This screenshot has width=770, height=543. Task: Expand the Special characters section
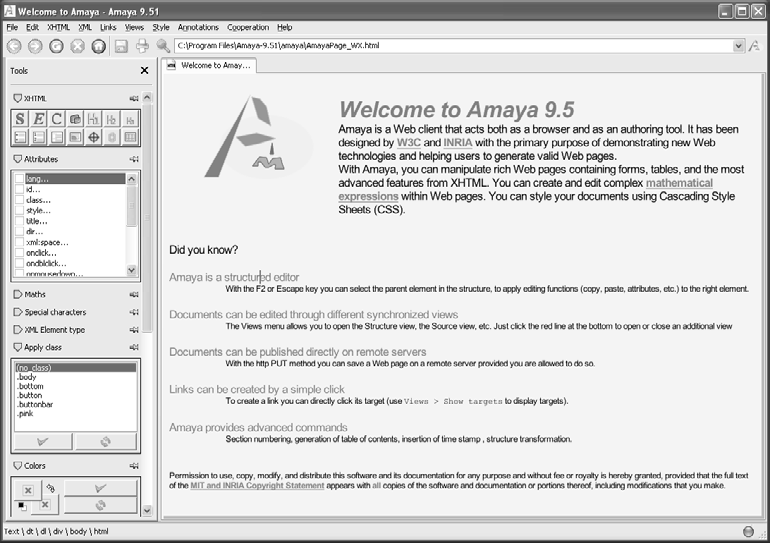18,312
